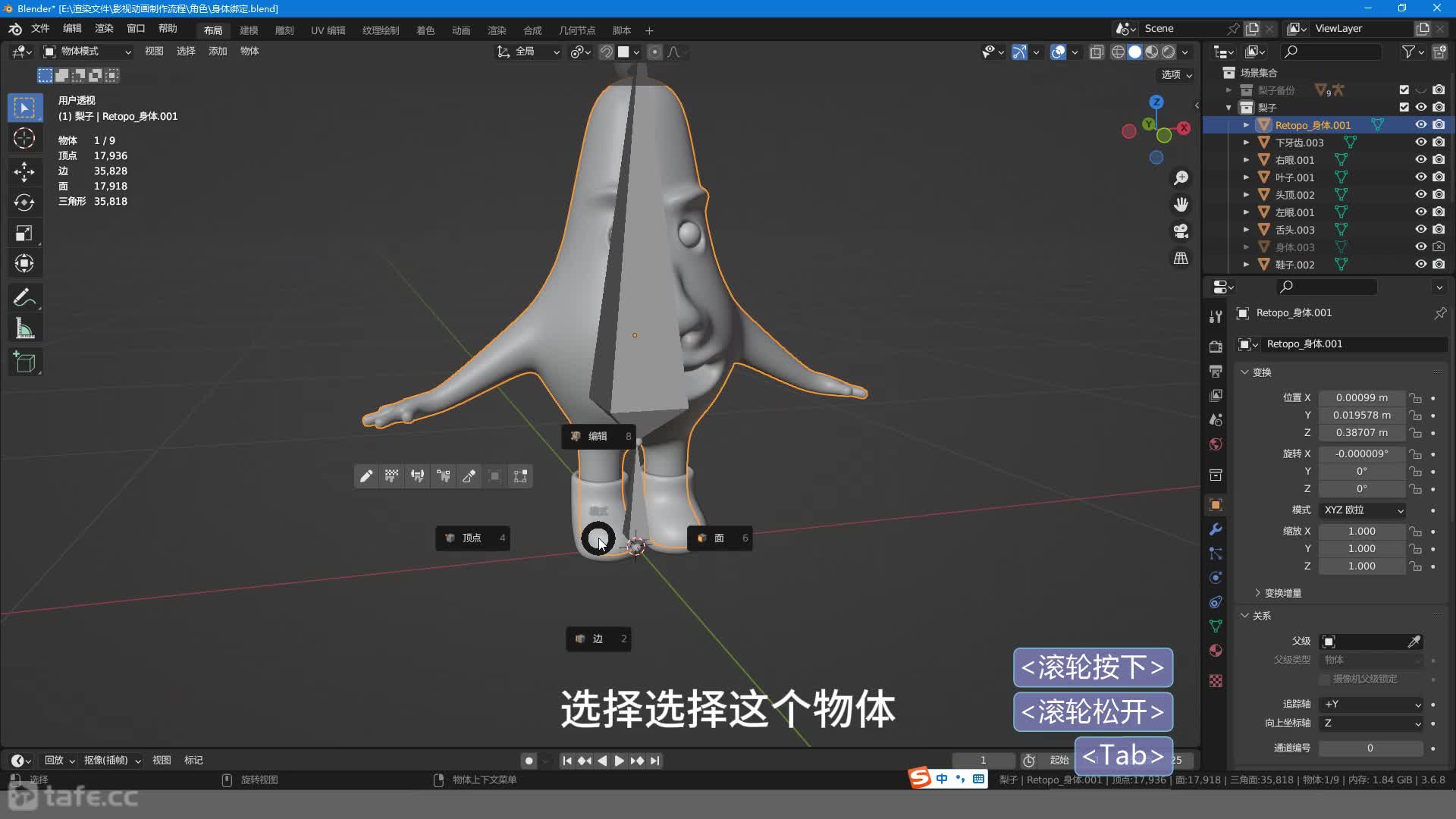The image size is (1456, 819).
Task: Open 物体模式 mode dropdown
Action: [87, 52]
